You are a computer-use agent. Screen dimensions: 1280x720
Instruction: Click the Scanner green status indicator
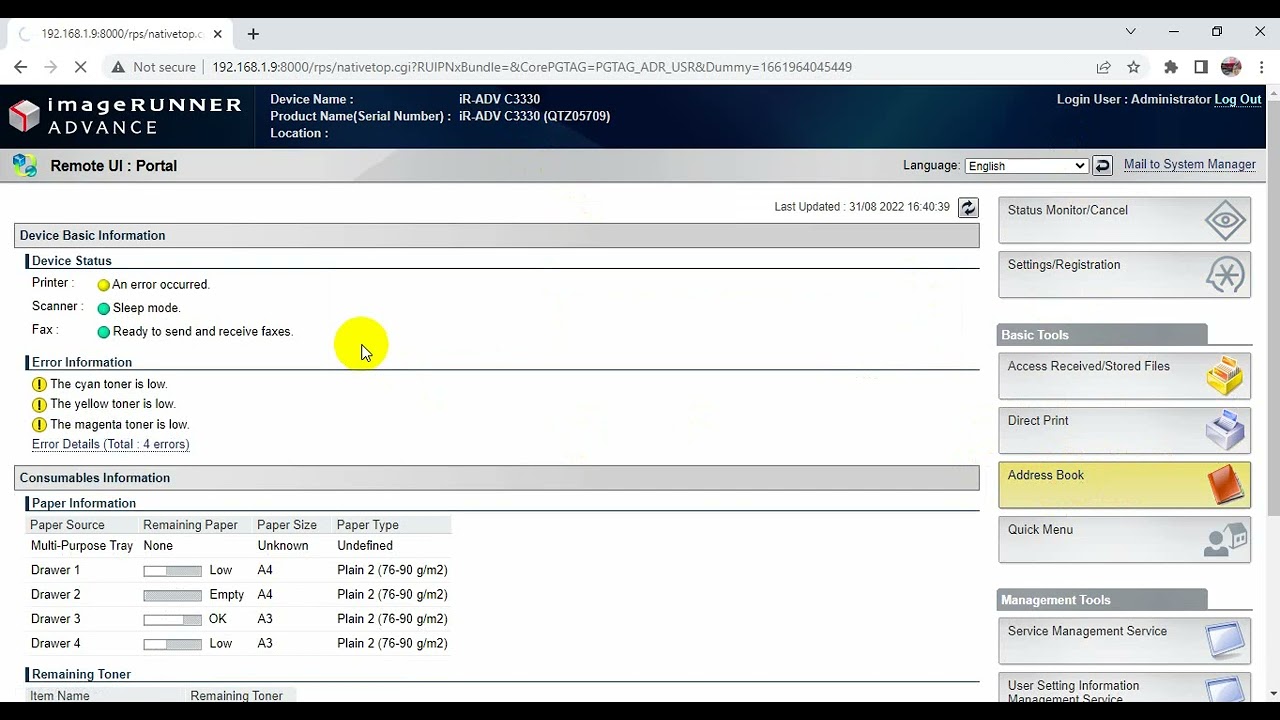(x=103, y=308)
